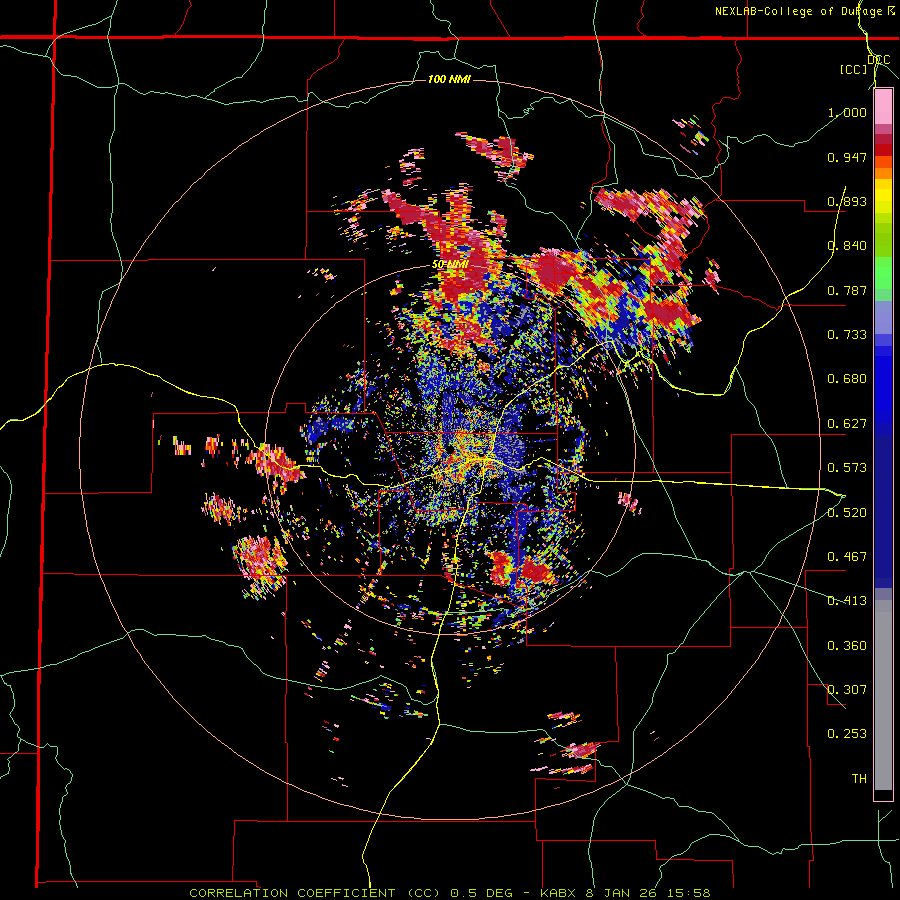Select the 0.893 scale value
Viewport: 900px width, 900px height.
coord(847,201)
